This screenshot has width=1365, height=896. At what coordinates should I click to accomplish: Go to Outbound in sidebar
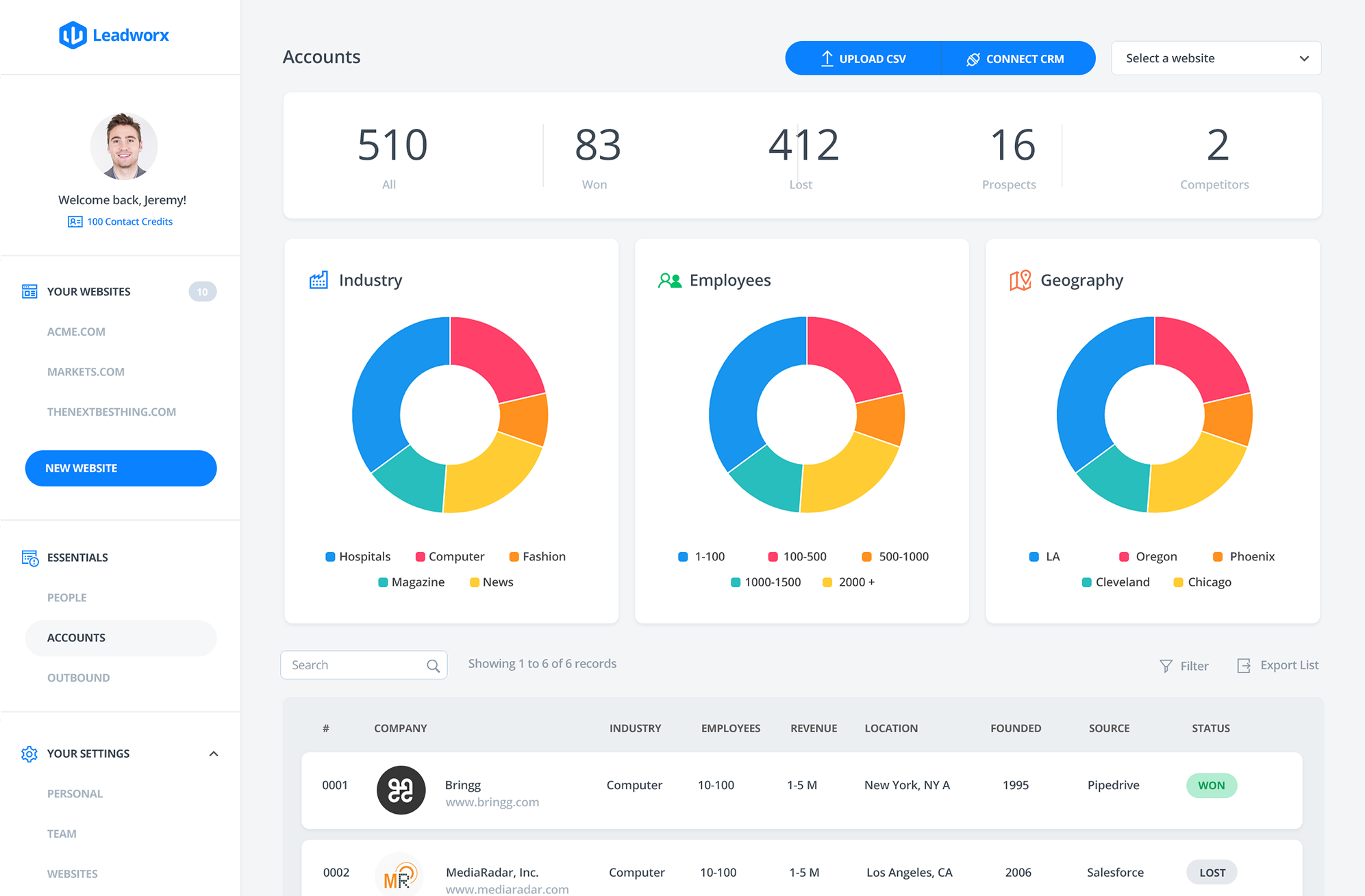click(79, 677)
